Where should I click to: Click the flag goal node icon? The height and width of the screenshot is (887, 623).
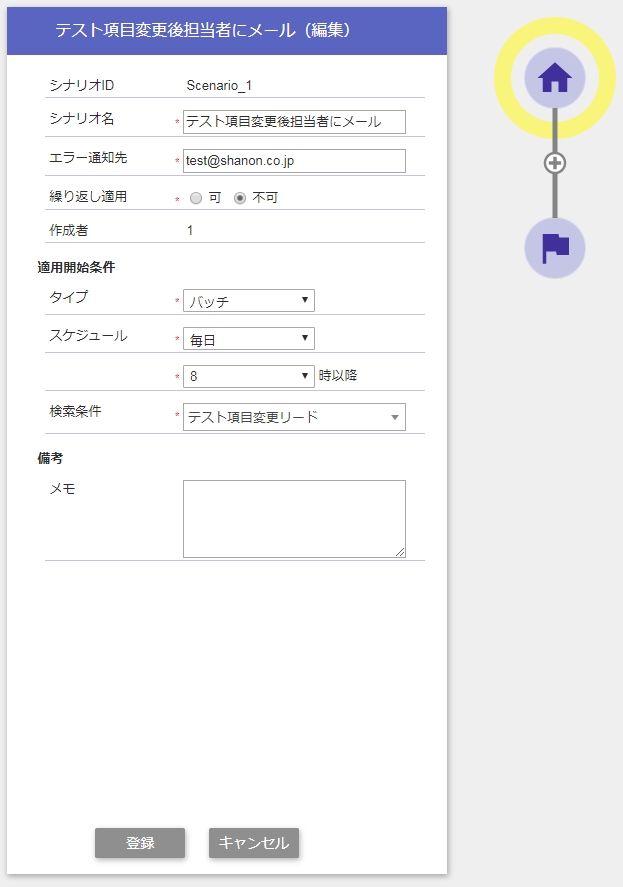[x=555, y=248]
